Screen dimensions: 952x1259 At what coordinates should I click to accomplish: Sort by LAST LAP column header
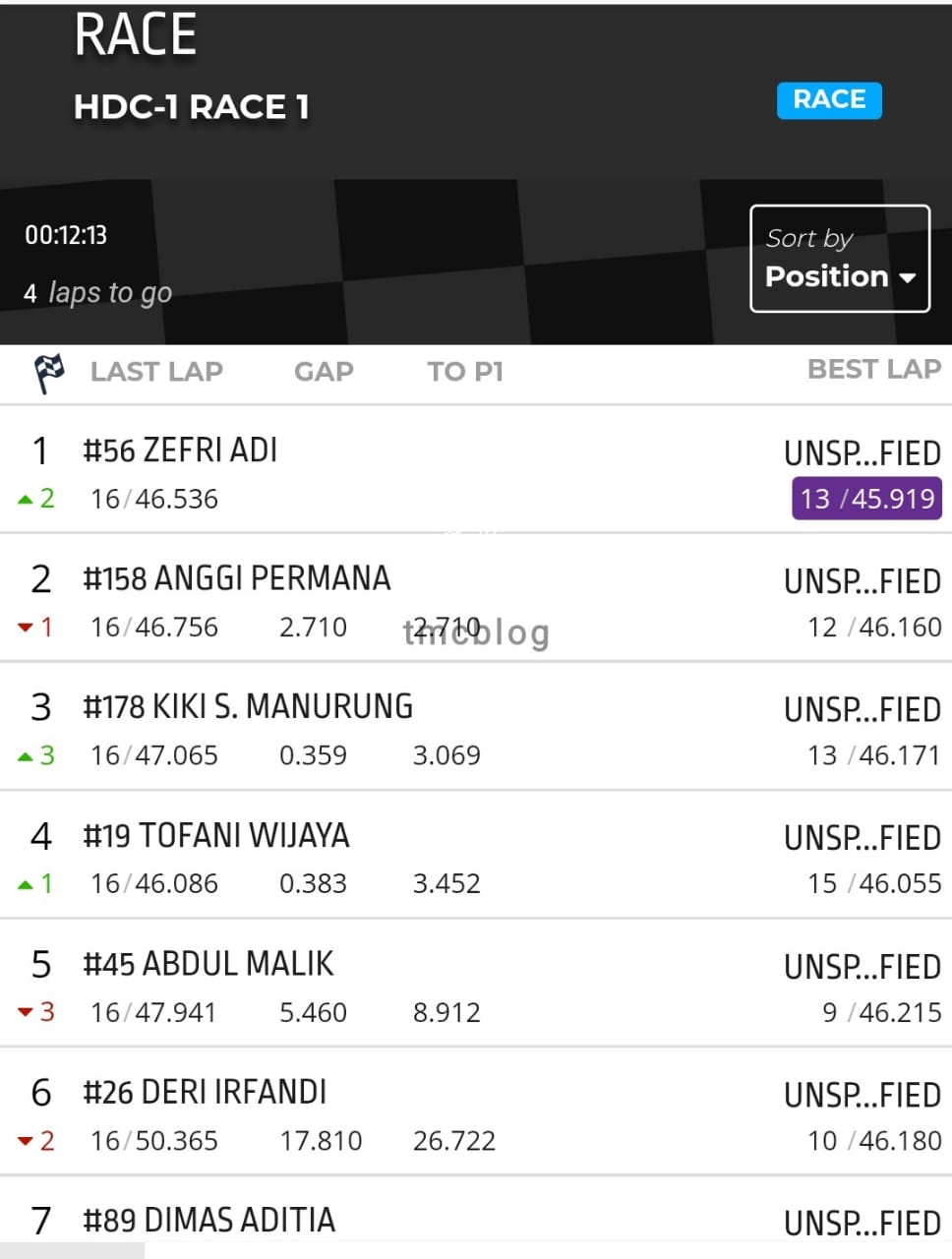click(x=156, y=372)
